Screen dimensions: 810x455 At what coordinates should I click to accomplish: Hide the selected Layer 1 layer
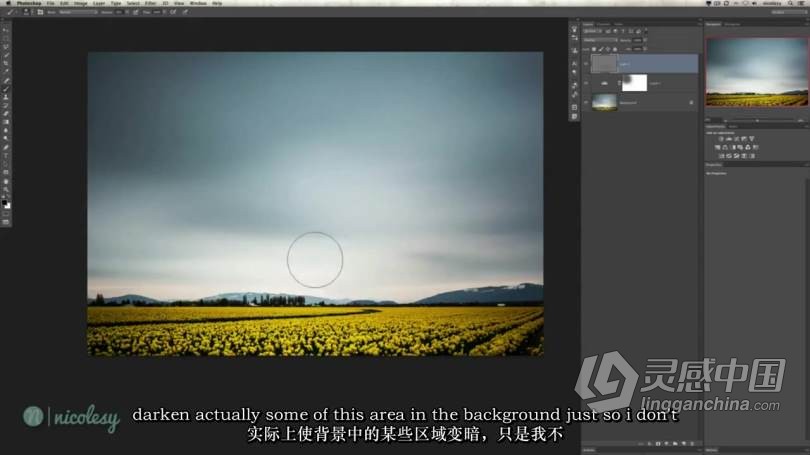tap(586, 64)
